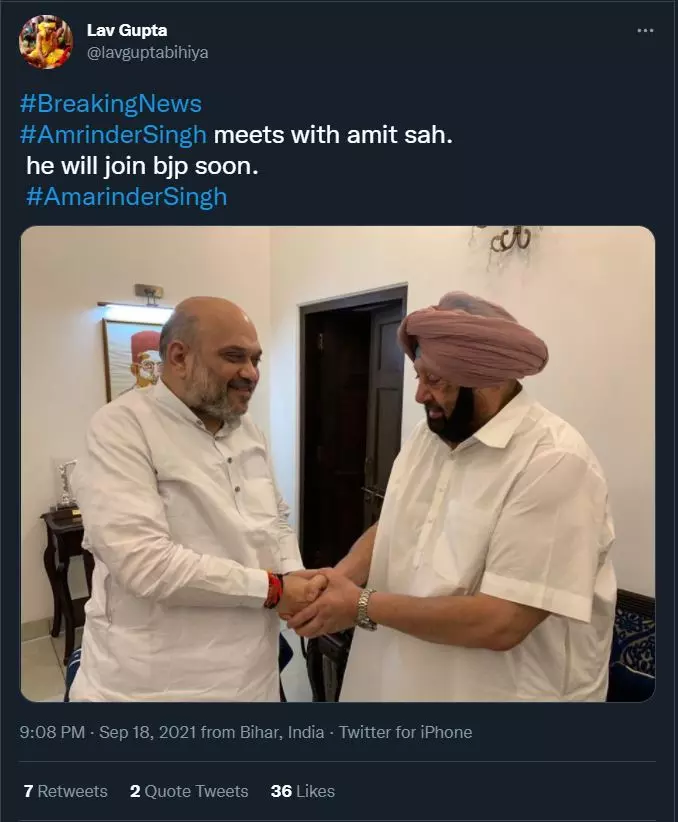Image resolution: width=678 pixels, height=822 pixels.
Task: Open the Lav Gupta display name link
Action: tap(127, 30)
